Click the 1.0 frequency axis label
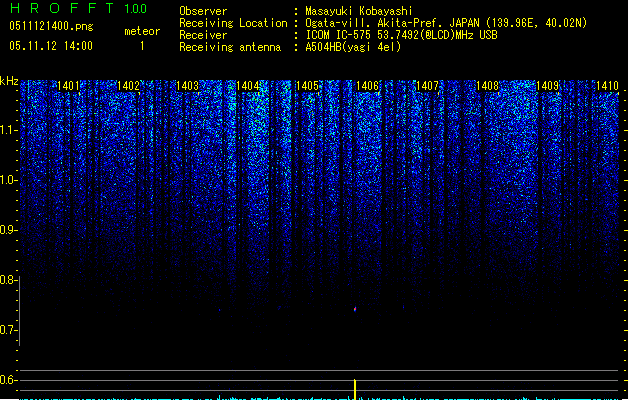The image size is (629, 400). (x=8, y=180)
